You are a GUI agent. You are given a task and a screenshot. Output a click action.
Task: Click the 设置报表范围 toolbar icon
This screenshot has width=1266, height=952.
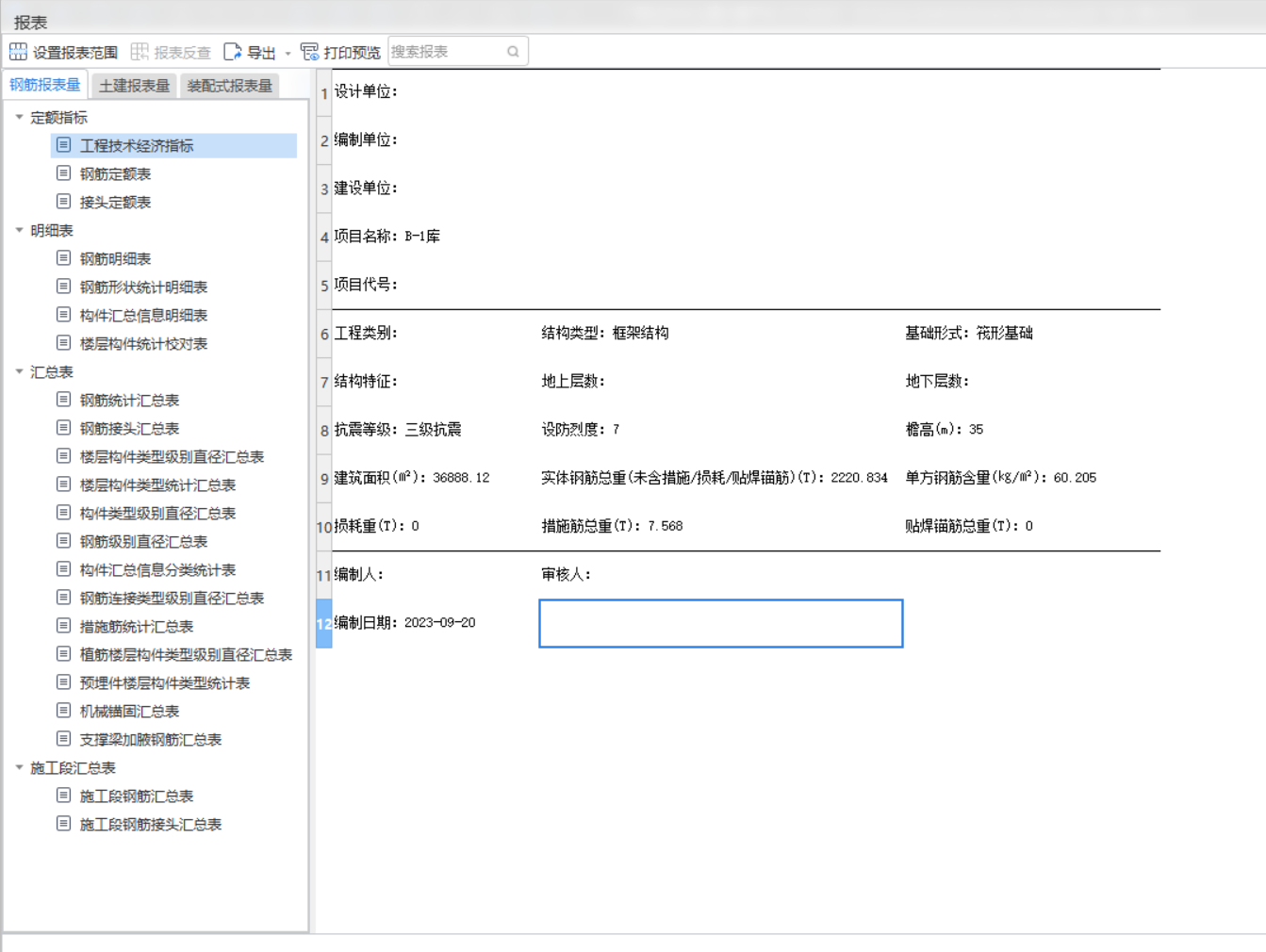(18, 52)
